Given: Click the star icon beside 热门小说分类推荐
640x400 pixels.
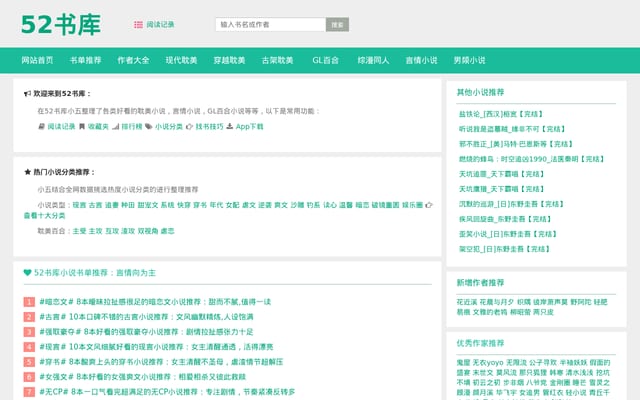Looking at the screenshot, I should coord(27,172).
